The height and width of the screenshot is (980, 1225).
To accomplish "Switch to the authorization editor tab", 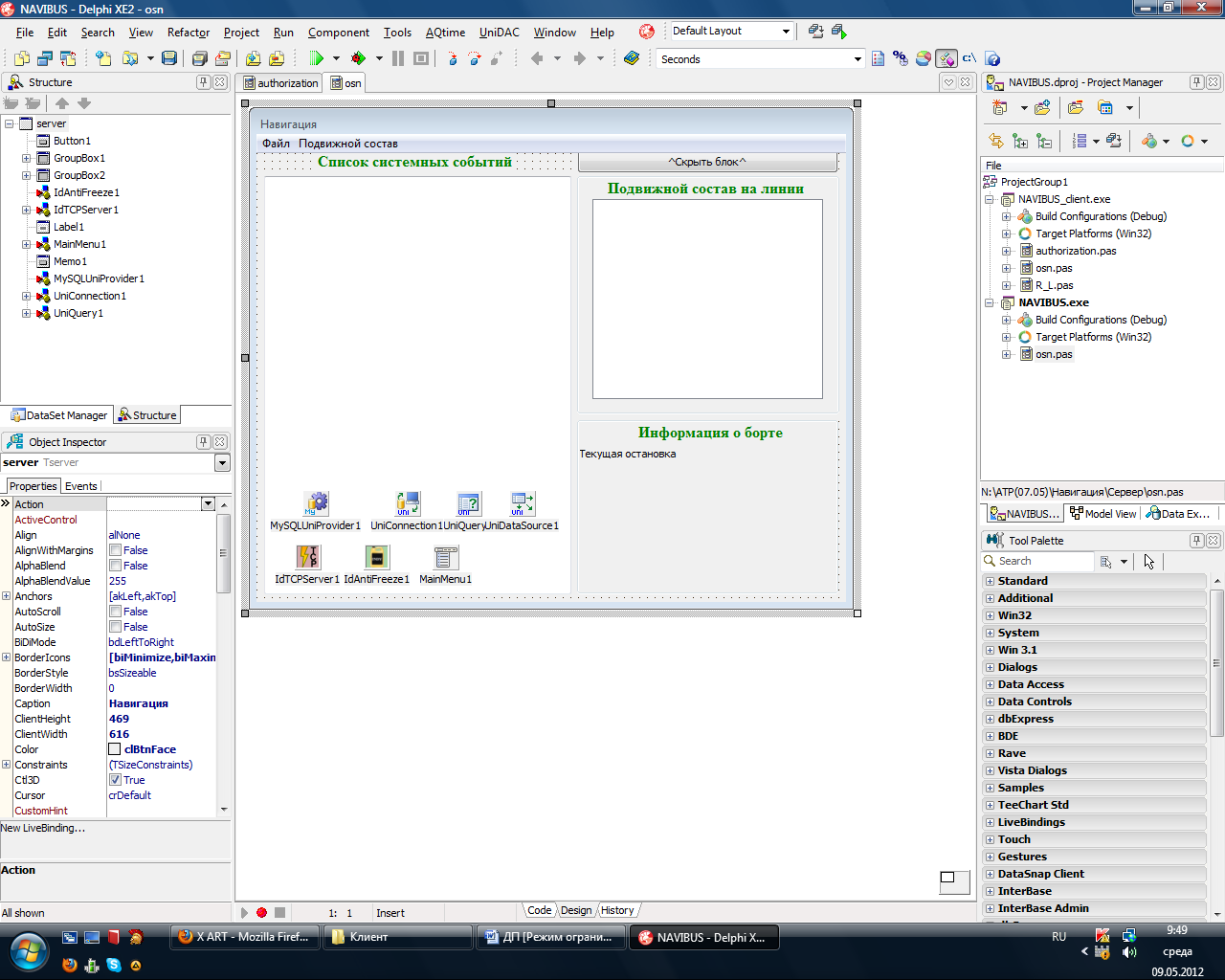I will point(279,83).
